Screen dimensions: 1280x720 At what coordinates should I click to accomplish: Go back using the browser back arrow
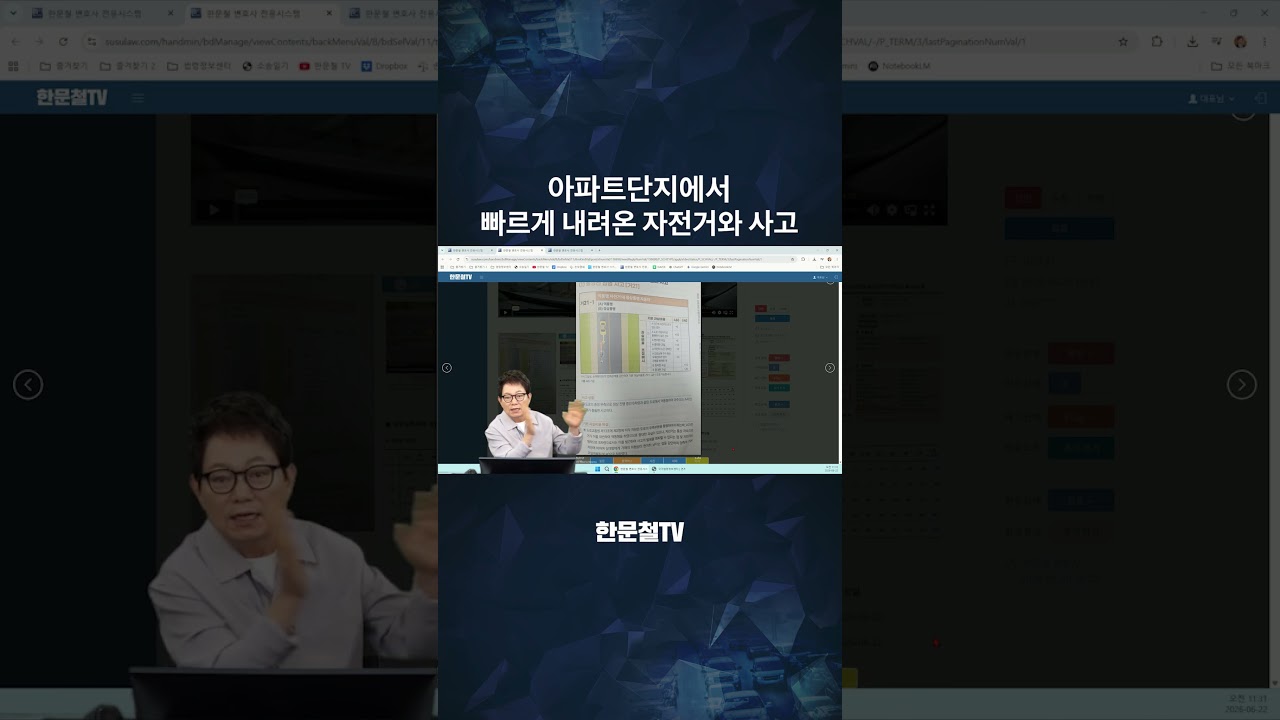[x=14, y=41]
